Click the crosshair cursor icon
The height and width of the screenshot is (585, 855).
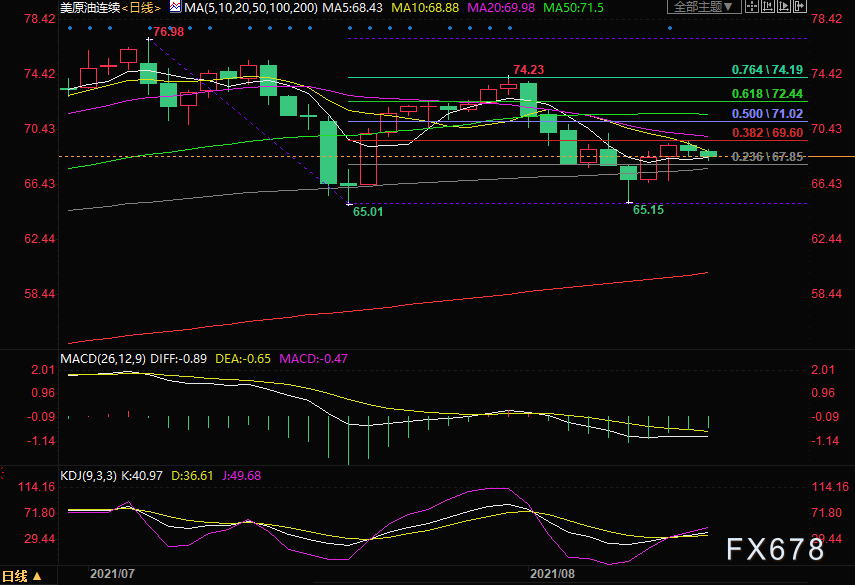[752, 7]
